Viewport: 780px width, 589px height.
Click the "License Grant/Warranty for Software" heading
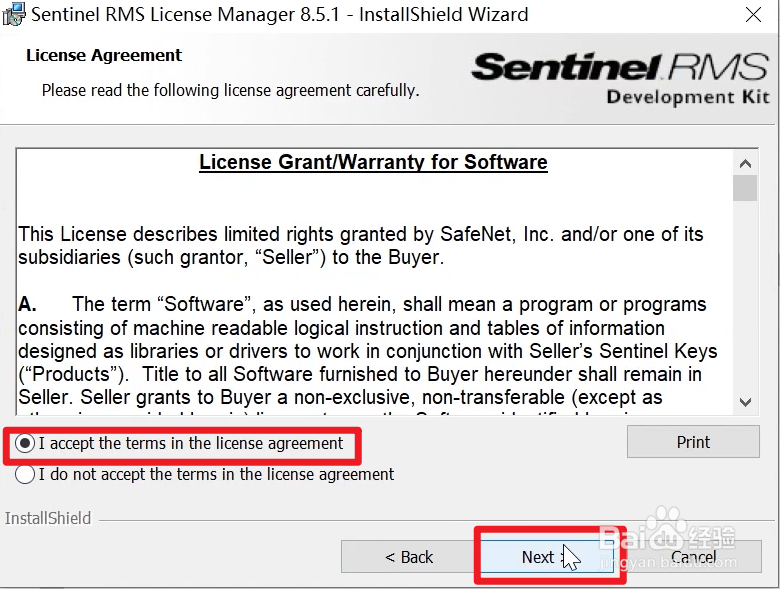373,162
